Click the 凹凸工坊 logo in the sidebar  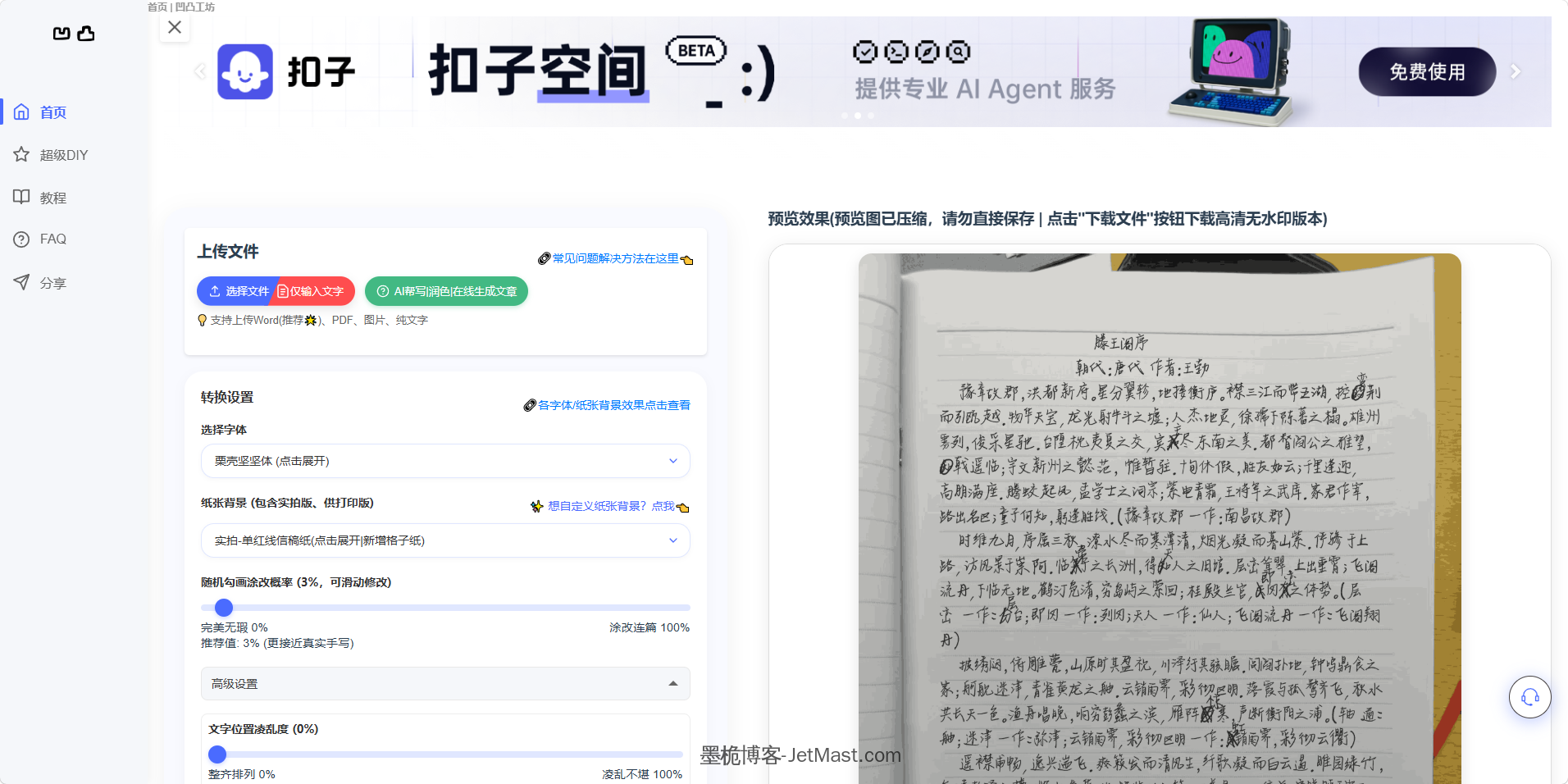click(x=74, y=34)
